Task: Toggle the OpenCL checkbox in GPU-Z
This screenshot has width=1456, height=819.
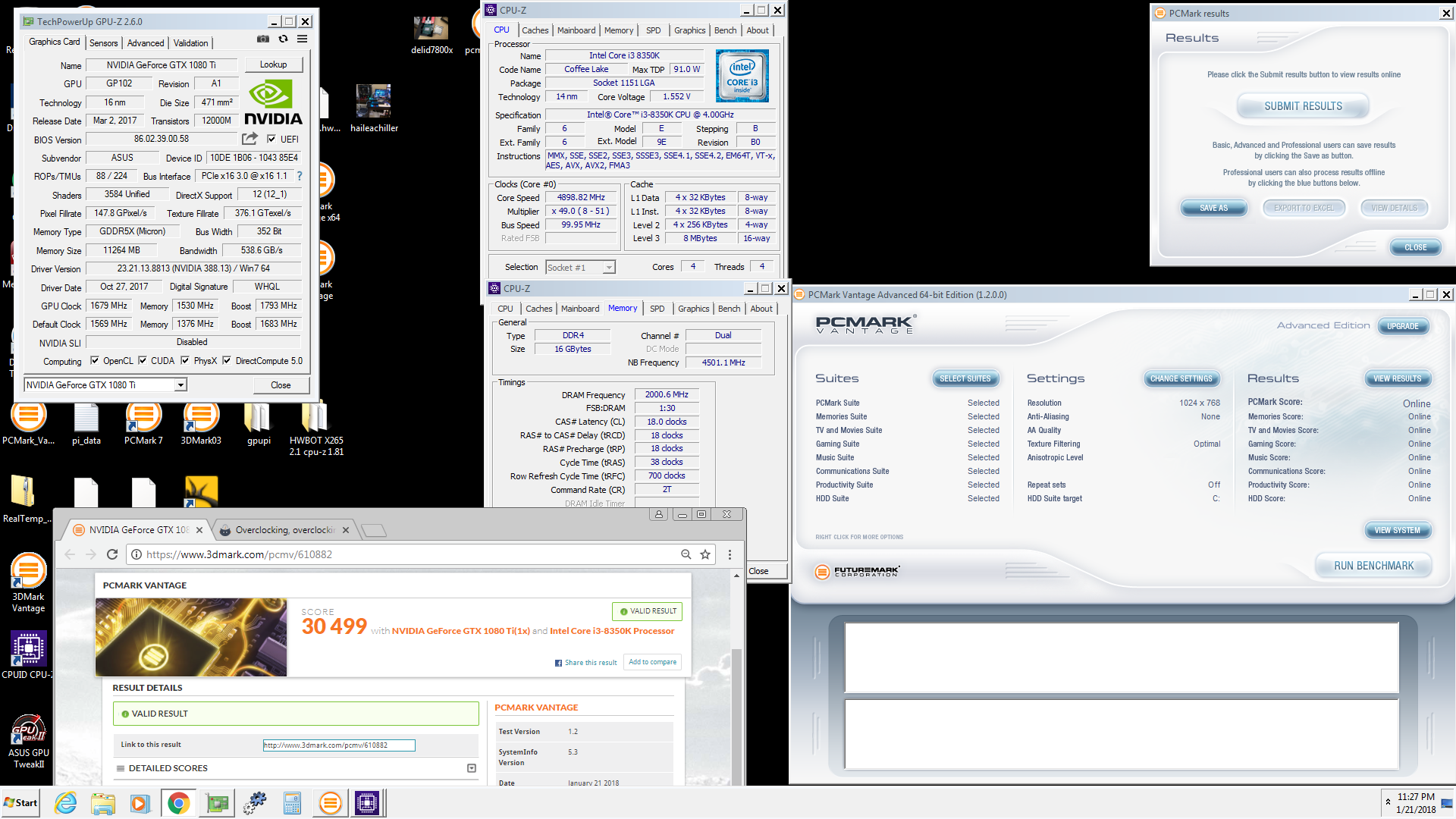Action: 95,361
